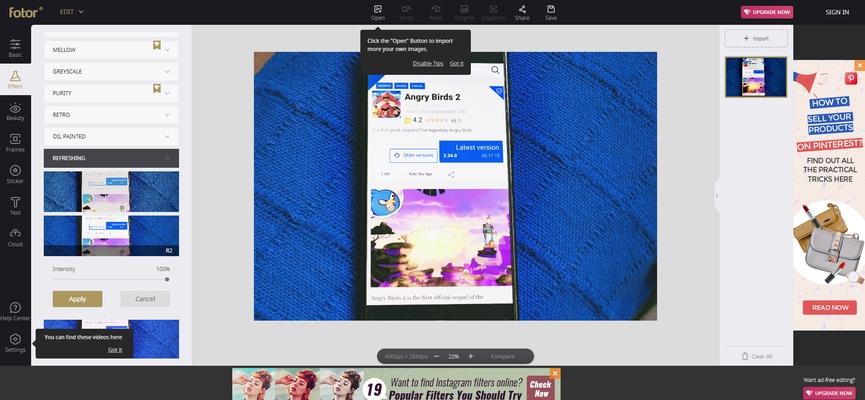Expand the GREYSCALE effect group
Screen dimensions: 865x400
click(x=111, y=71)
